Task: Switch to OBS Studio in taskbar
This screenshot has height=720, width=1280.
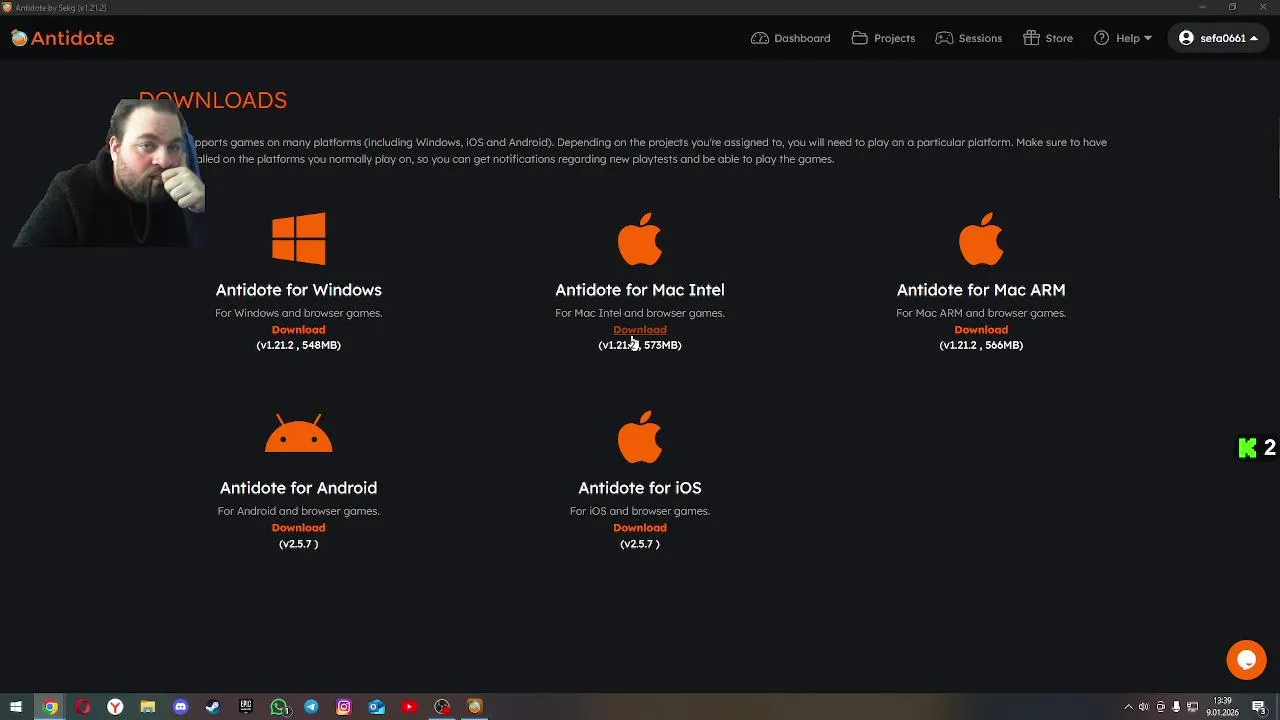Action: [x=442, y=707]
